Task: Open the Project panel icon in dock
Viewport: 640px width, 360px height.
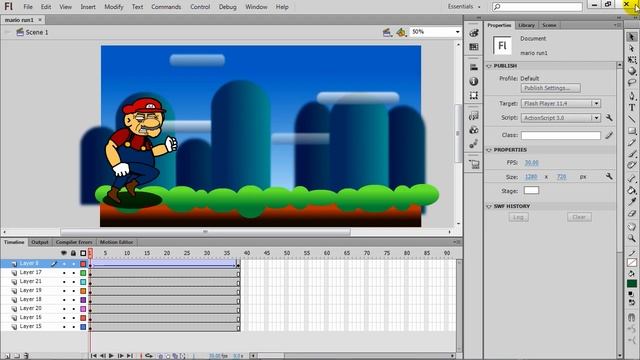Action: [x=474, y=164]
